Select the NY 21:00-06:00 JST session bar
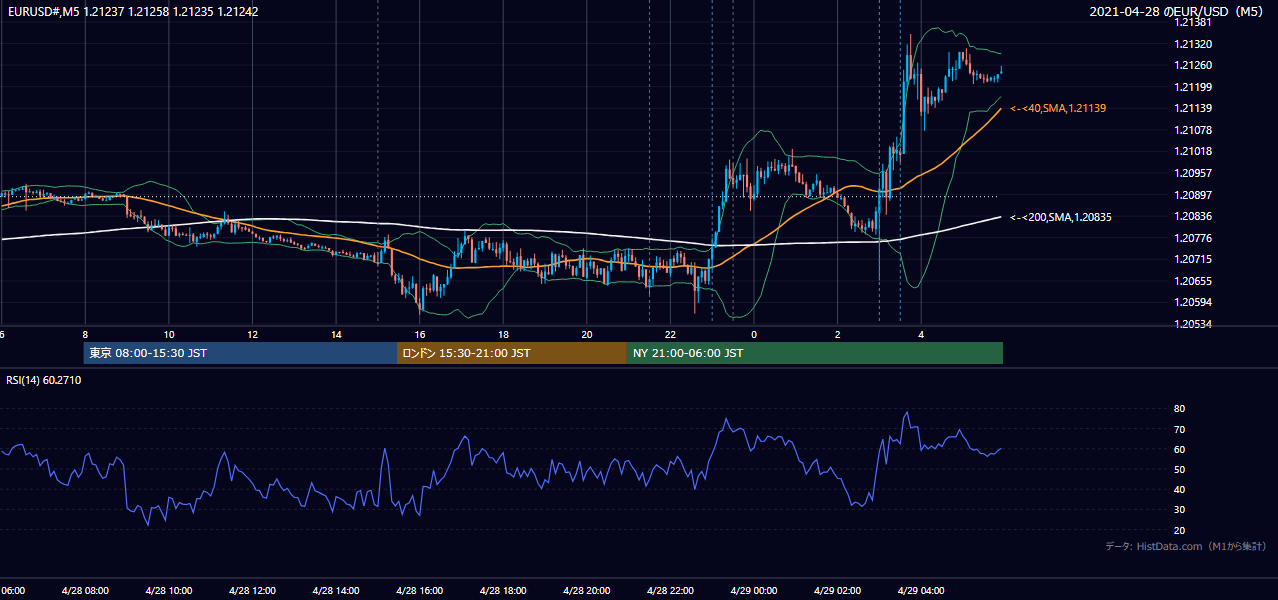The height and width of the screenshot is (600, 1278). (815, 353)
